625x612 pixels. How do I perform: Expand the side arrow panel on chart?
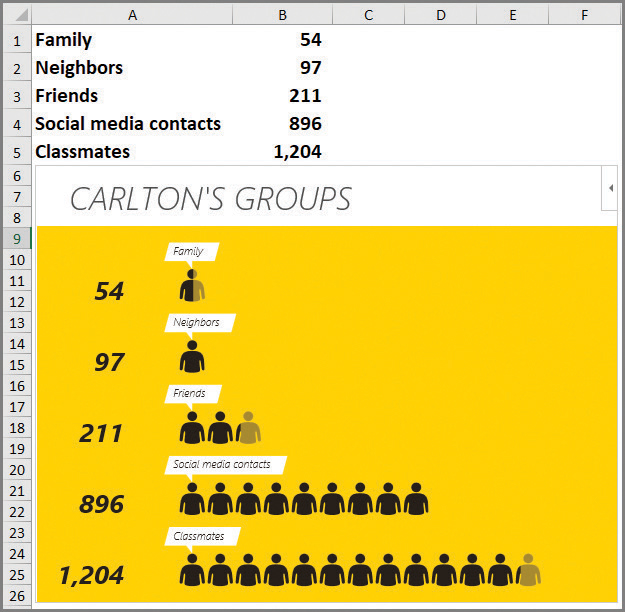(609, 188)
